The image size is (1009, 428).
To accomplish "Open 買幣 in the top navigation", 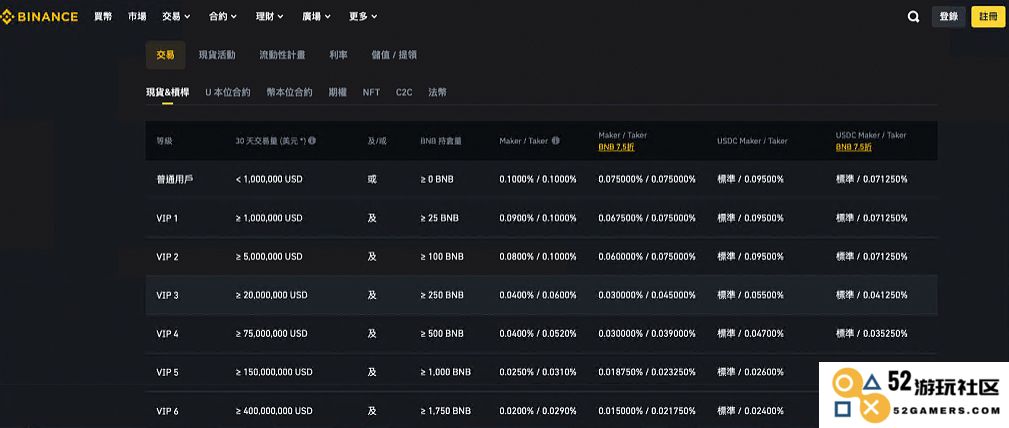I will click(103, 17).
